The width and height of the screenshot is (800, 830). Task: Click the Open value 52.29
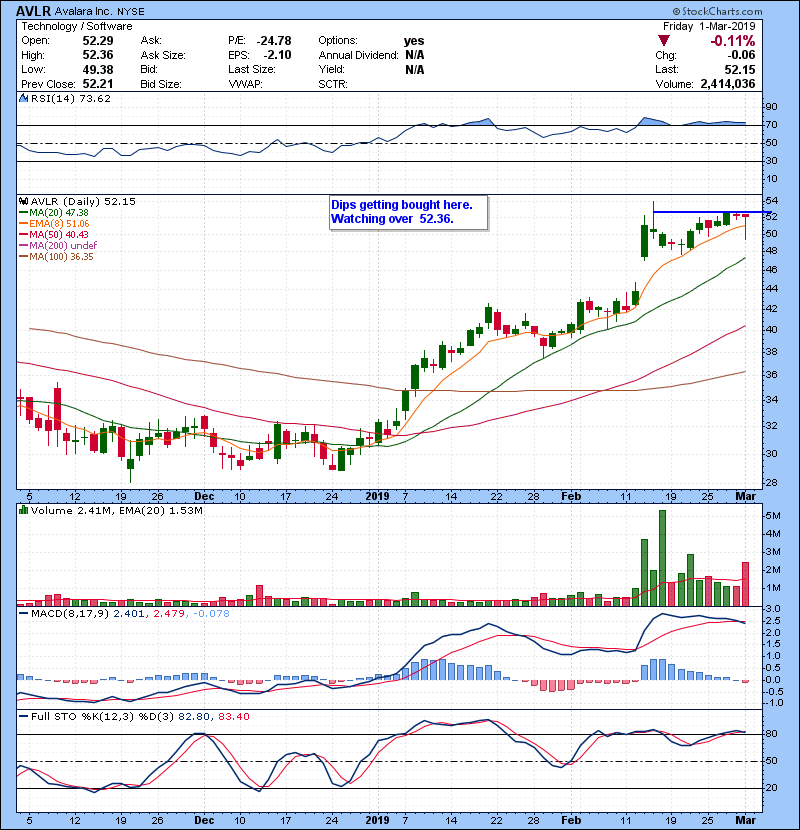(97, 41)
